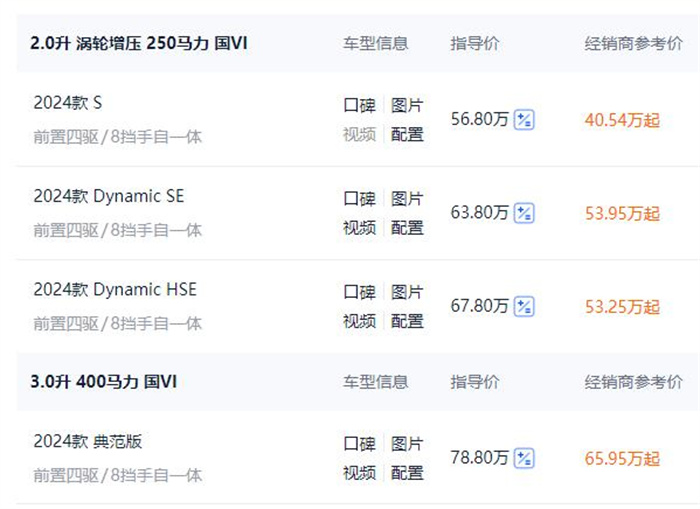Open price calculator icon beside 63.80万
700x509 pixels.
524,213
